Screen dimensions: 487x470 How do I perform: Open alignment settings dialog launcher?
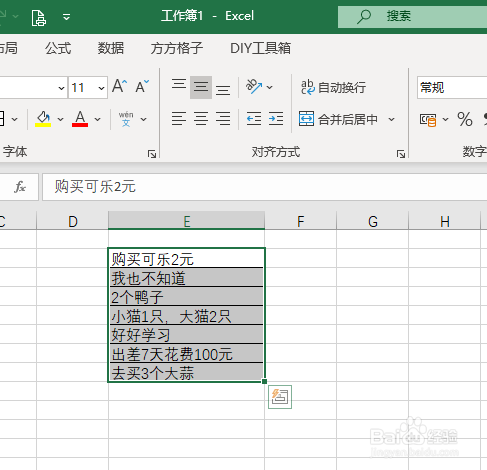401,154
